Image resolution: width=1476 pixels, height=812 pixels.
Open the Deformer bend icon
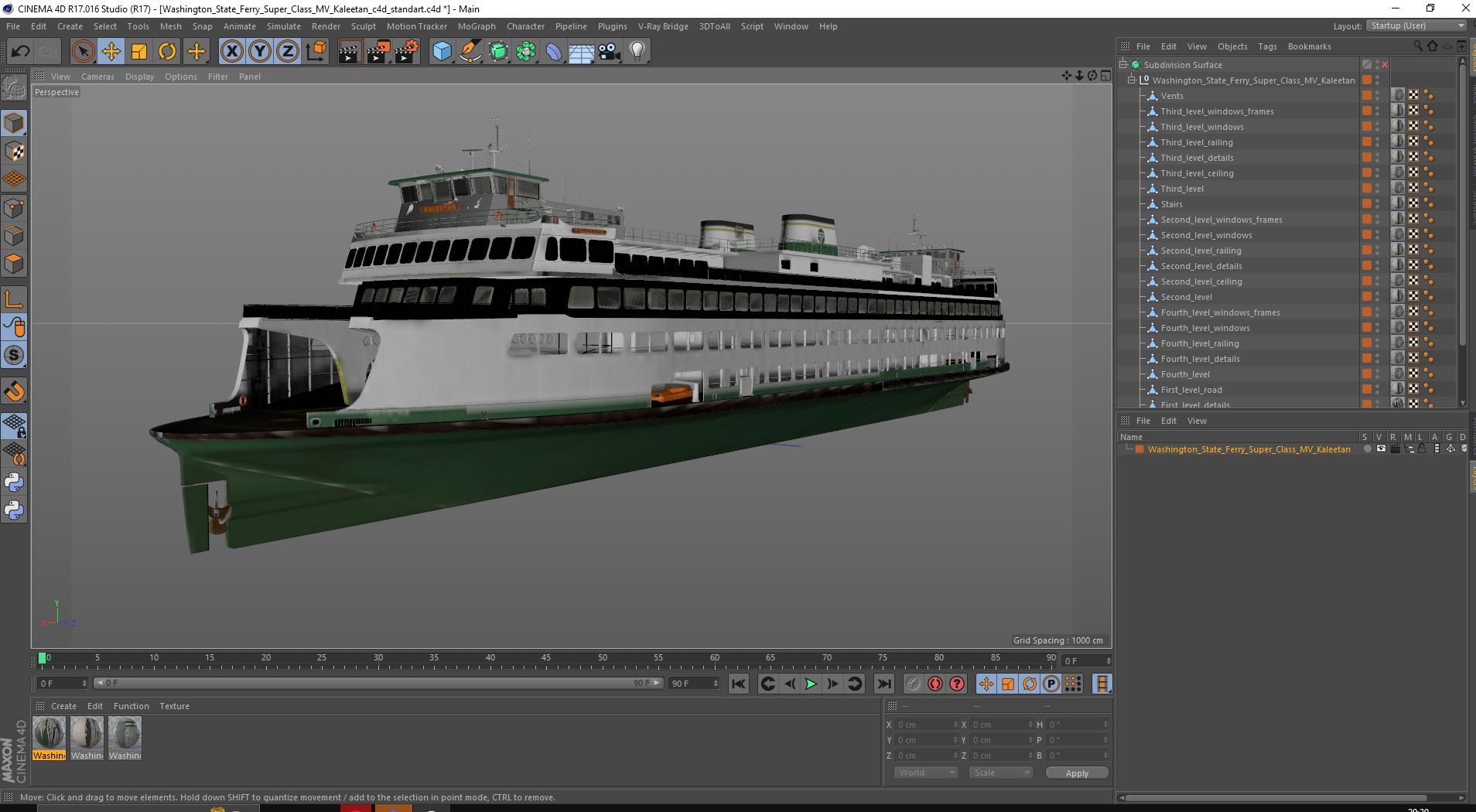(554, 52)
